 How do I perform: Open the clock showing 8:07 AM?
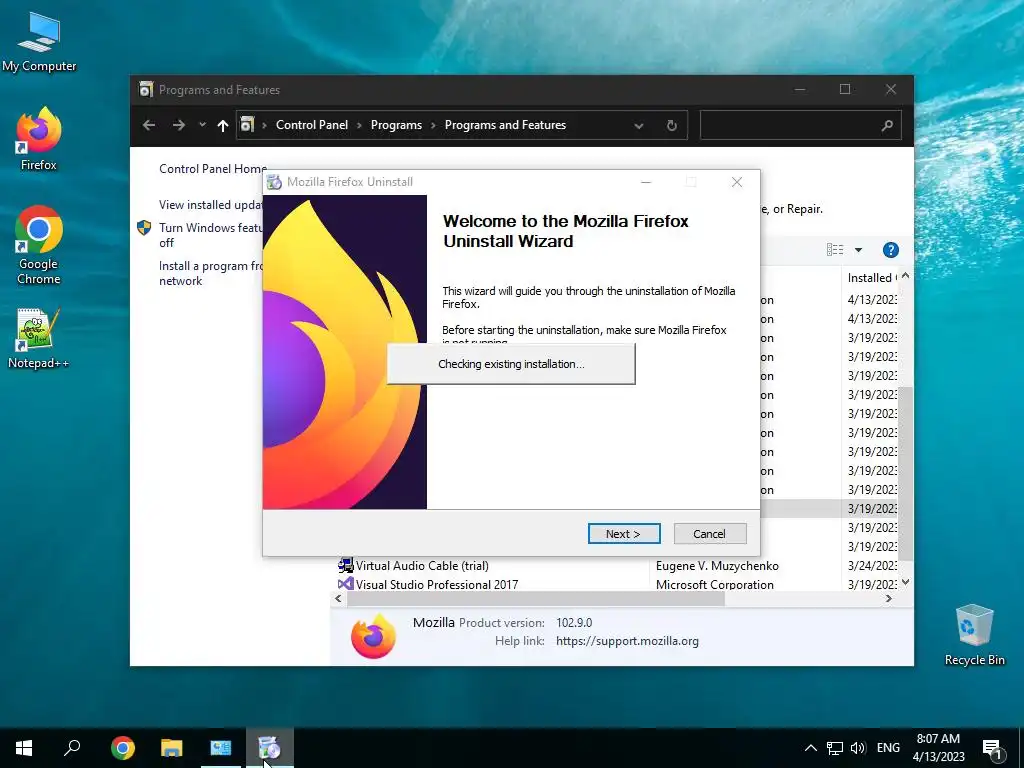[938, 748]
